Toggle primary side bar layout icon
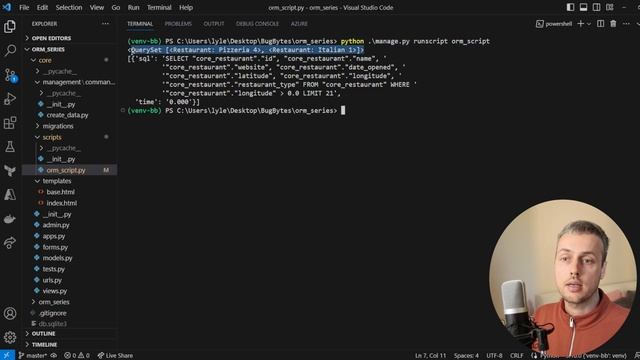 [x=570, y=7]
